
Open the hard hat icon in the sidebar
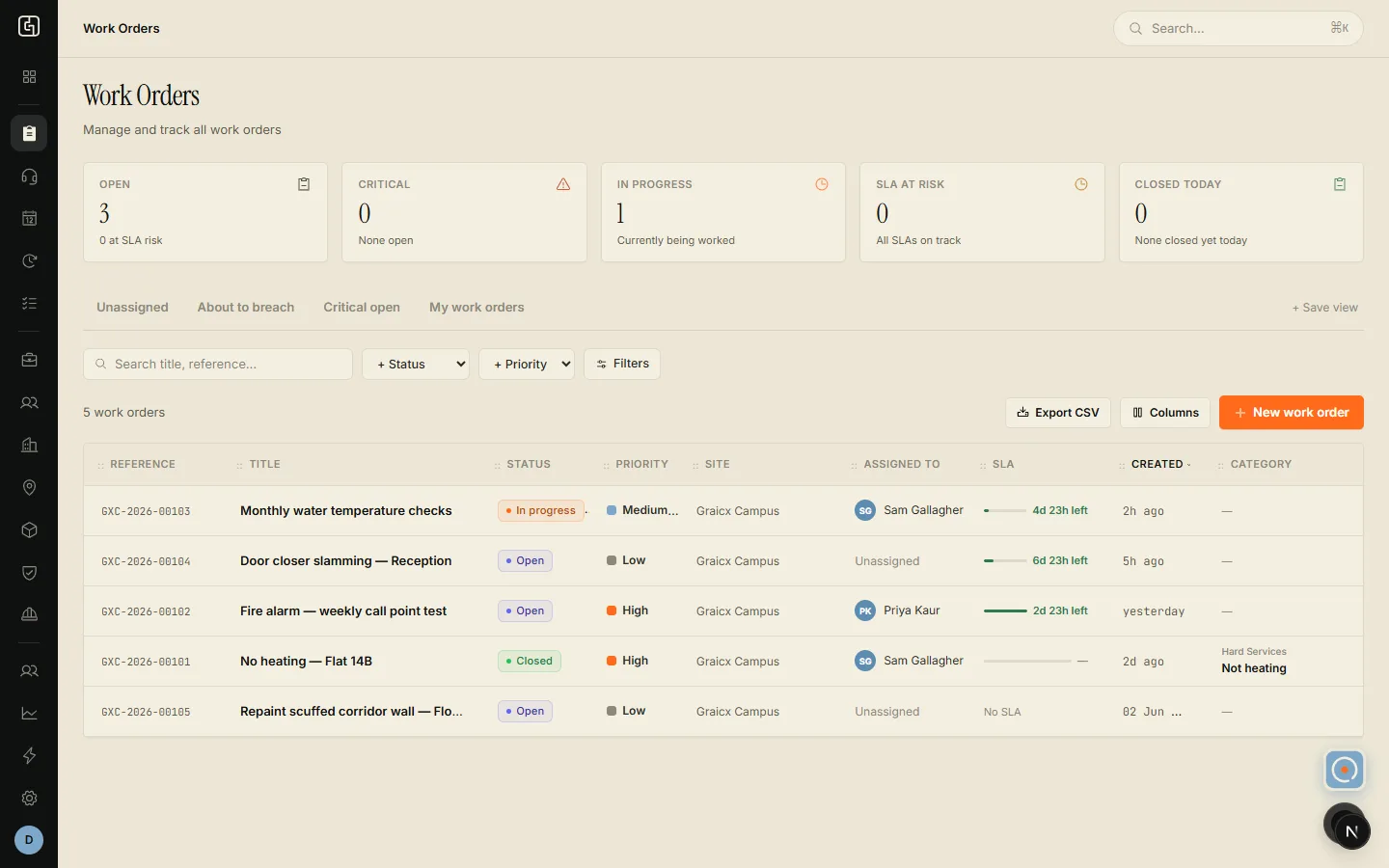pos(29,614)
